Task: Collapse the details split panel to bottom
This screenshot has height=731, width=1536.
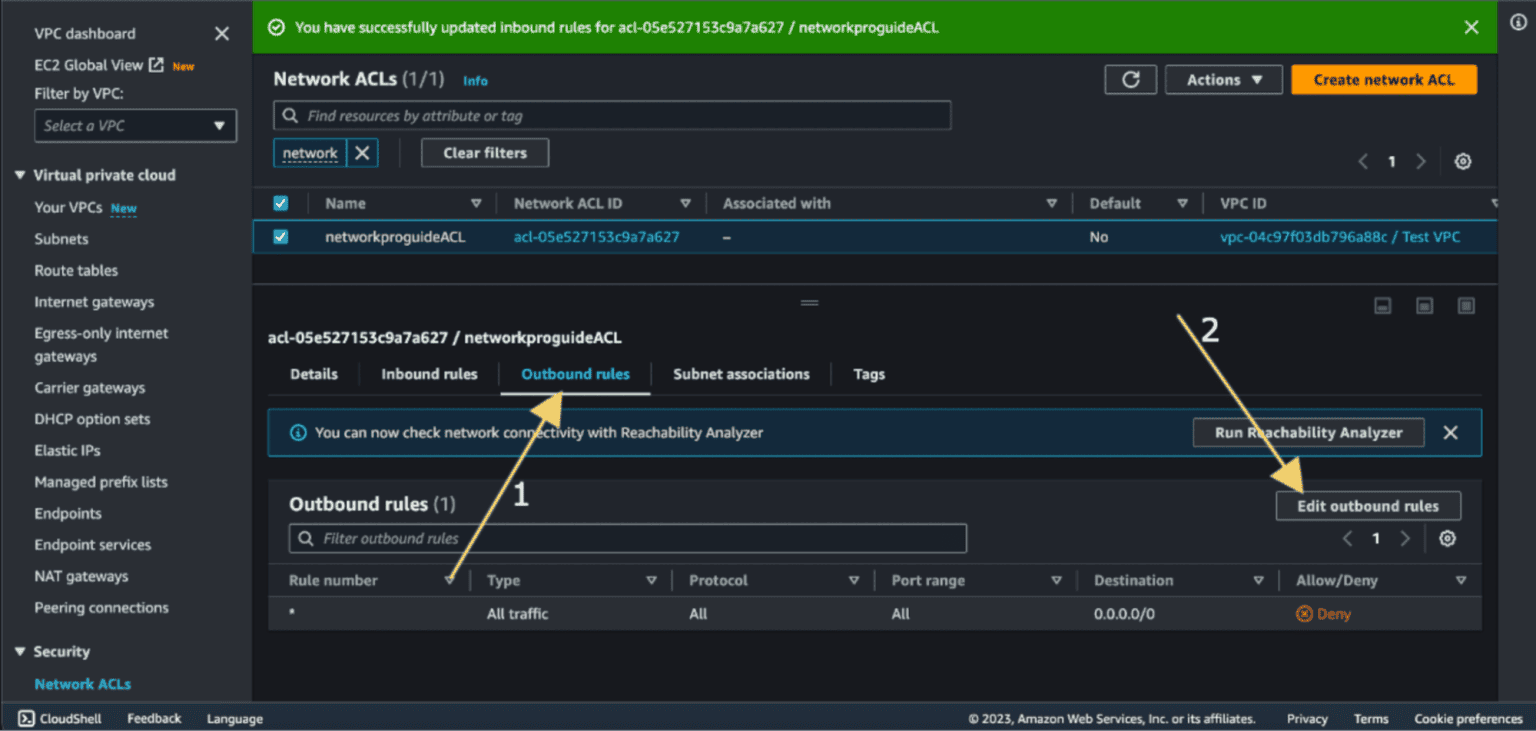Action: point(1383,306)
